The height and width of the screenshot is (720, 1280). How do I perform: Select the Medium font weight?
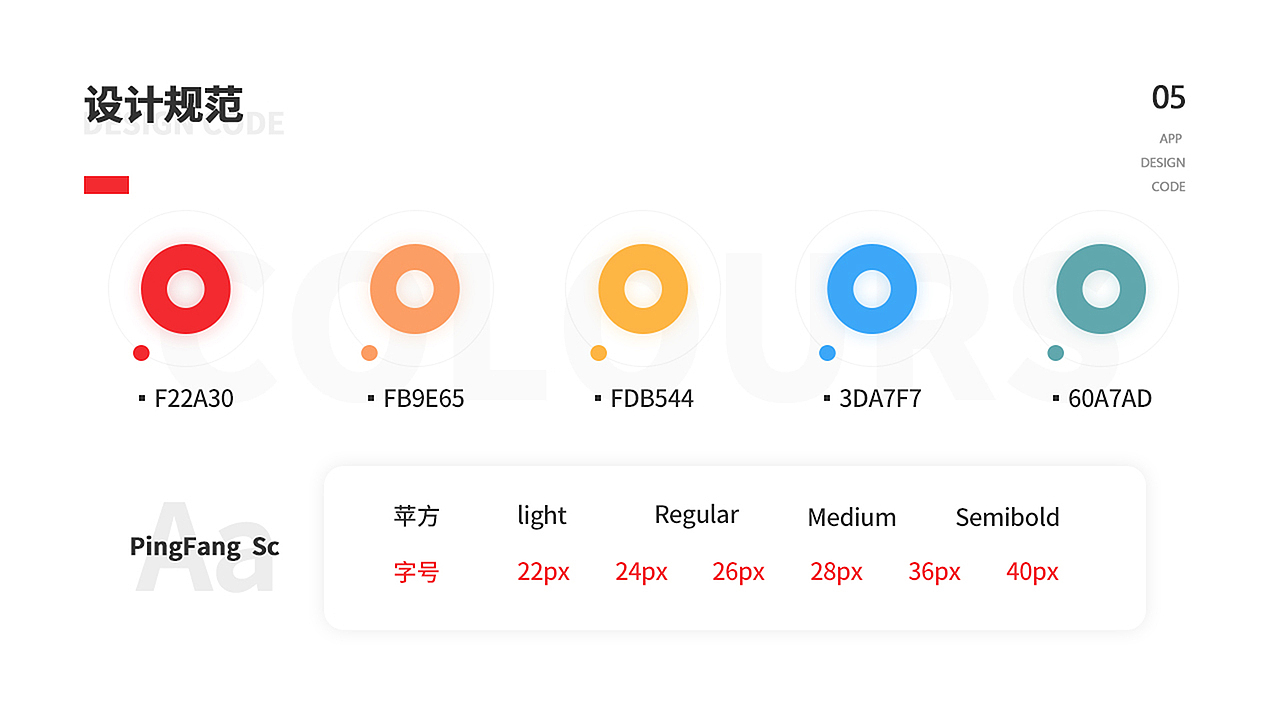[x=851, y=517]
